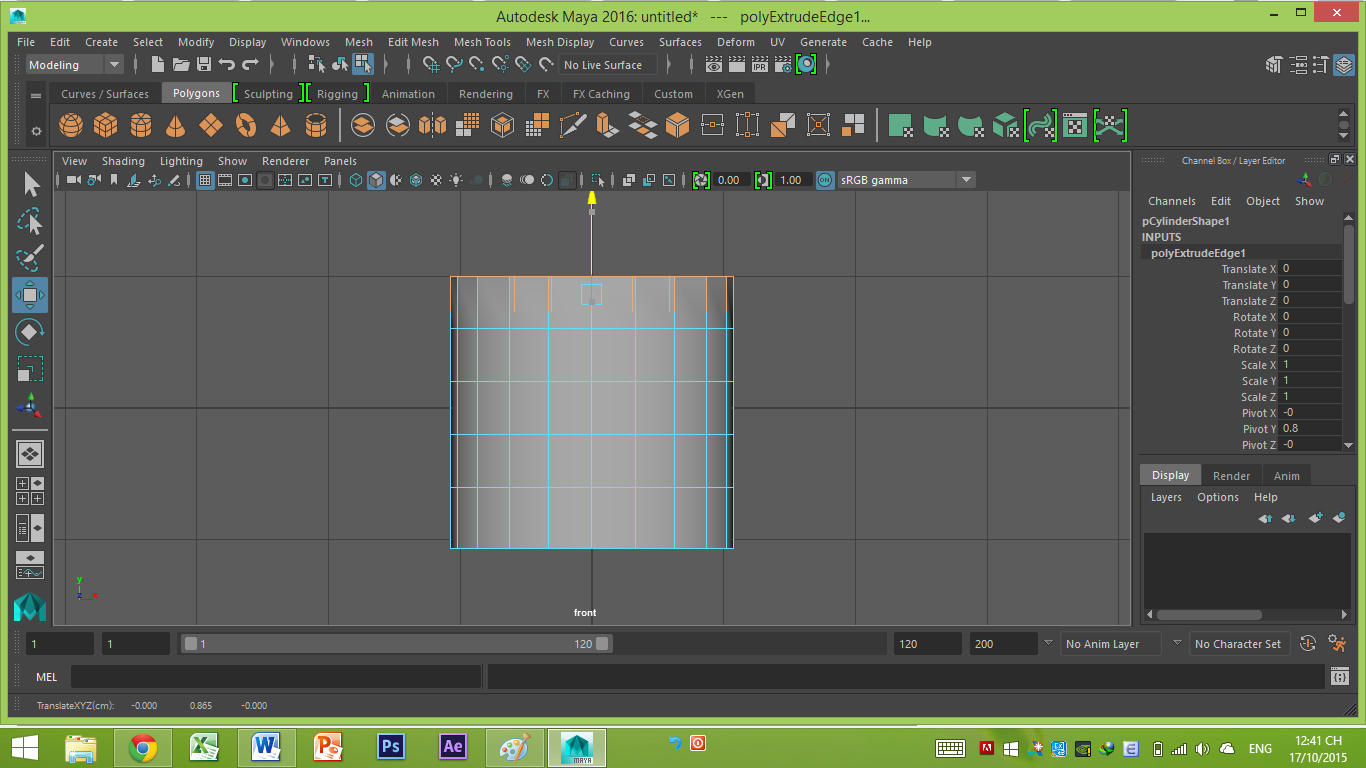Image resolution: width=1366 pixels, height=768 pixels.
Task: Click the Translate X channel value field
Action: pyautogui.click(x=1310, y=268)
